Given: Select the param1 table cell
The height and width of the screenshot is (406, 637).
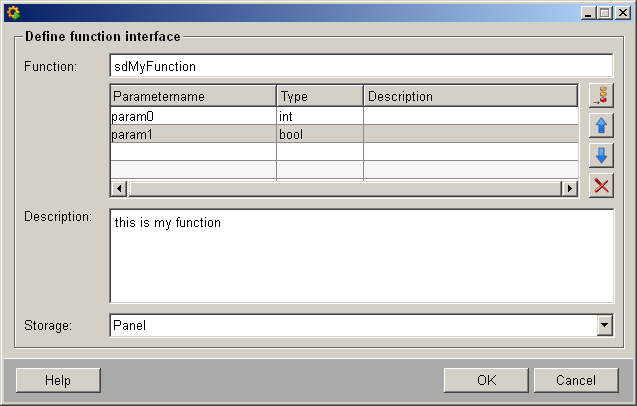Looking at the screenshot, I should click(x=193, y=134).
